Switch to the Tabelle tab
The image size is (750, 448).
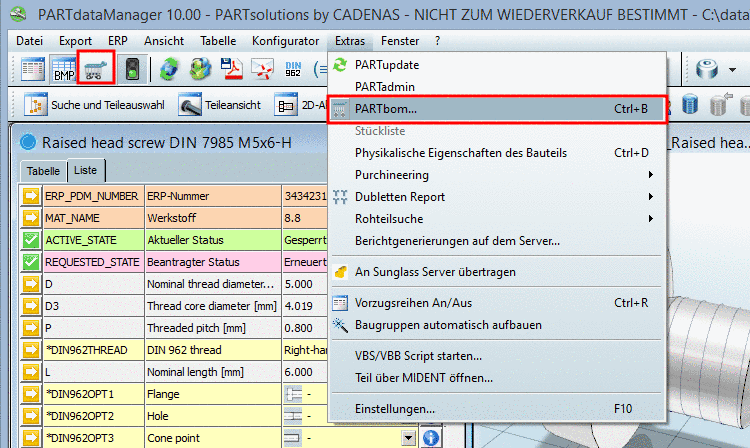(43, 171)
